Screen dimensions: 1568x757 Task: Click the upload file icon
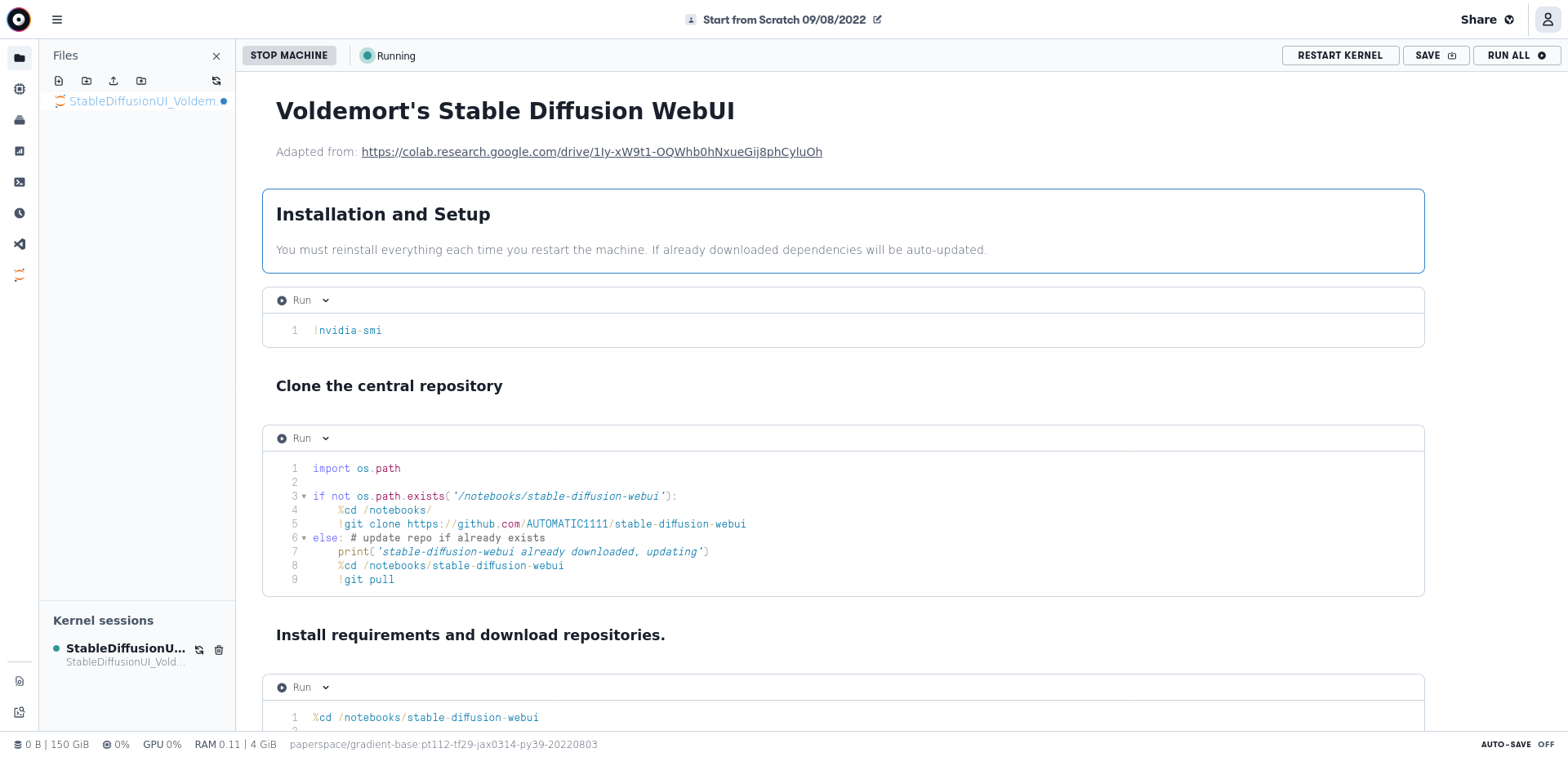pyautogui.click(x=114, y=81)
